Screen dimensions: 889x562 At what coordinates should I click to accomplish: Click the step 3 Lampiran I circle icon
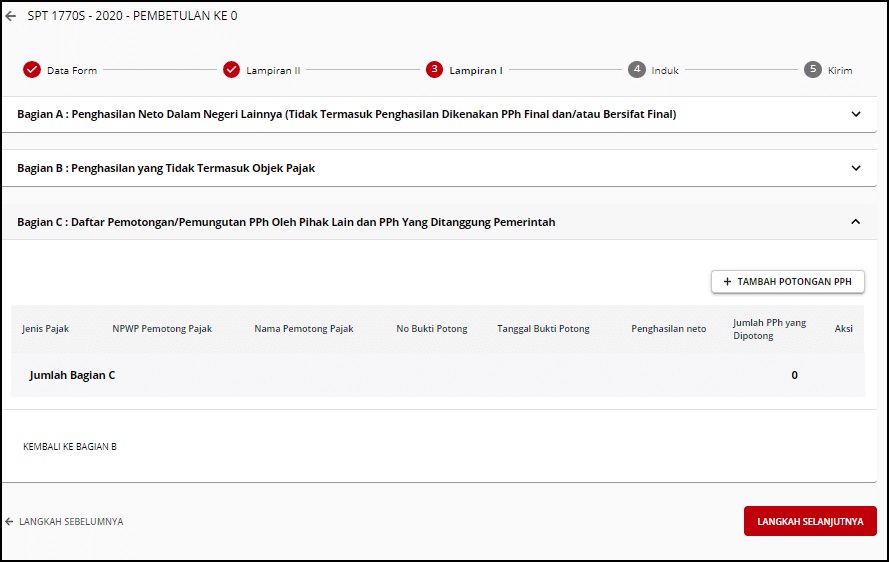[434, 70]
